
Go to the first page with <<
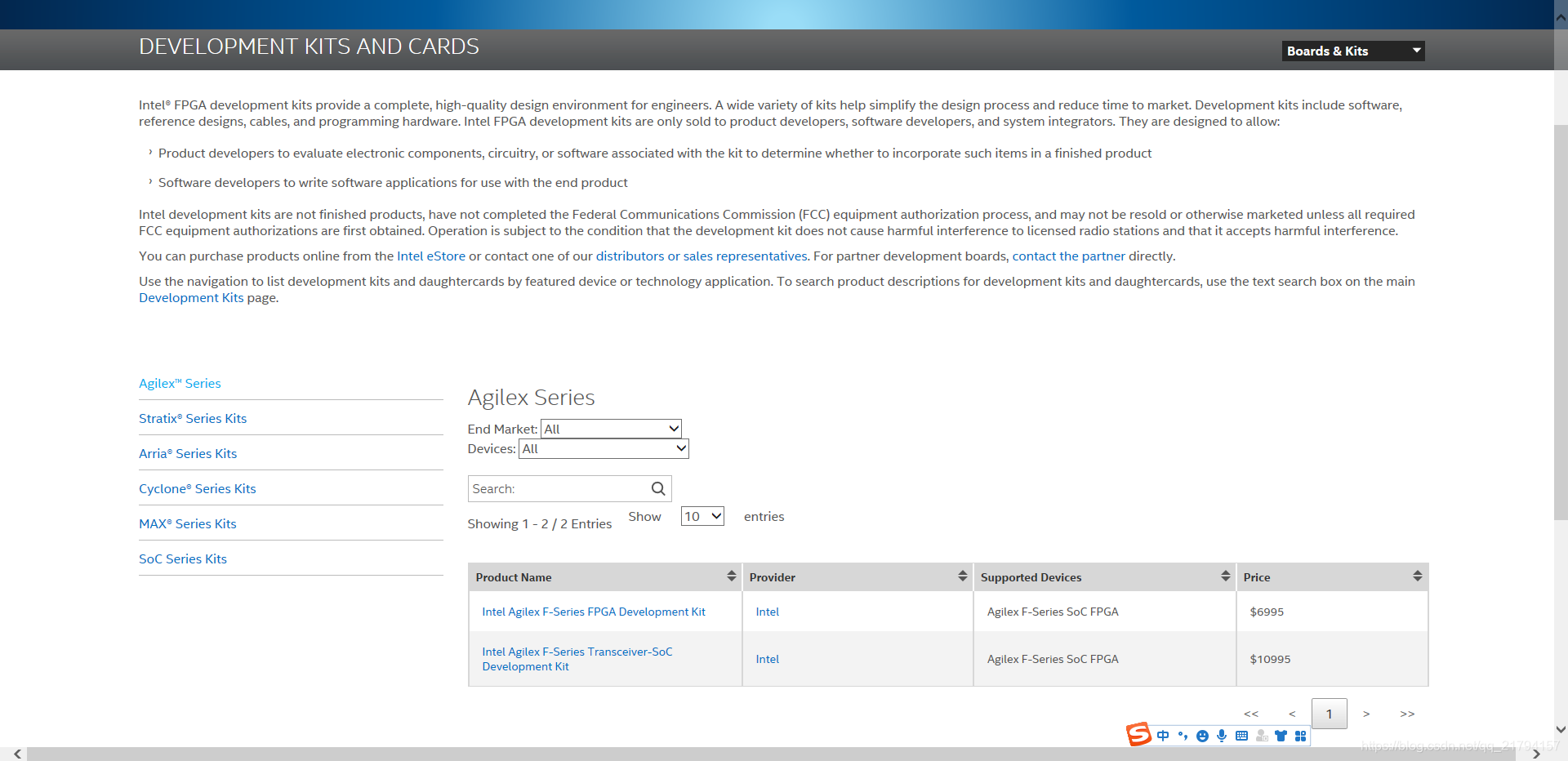point(1251,714)
